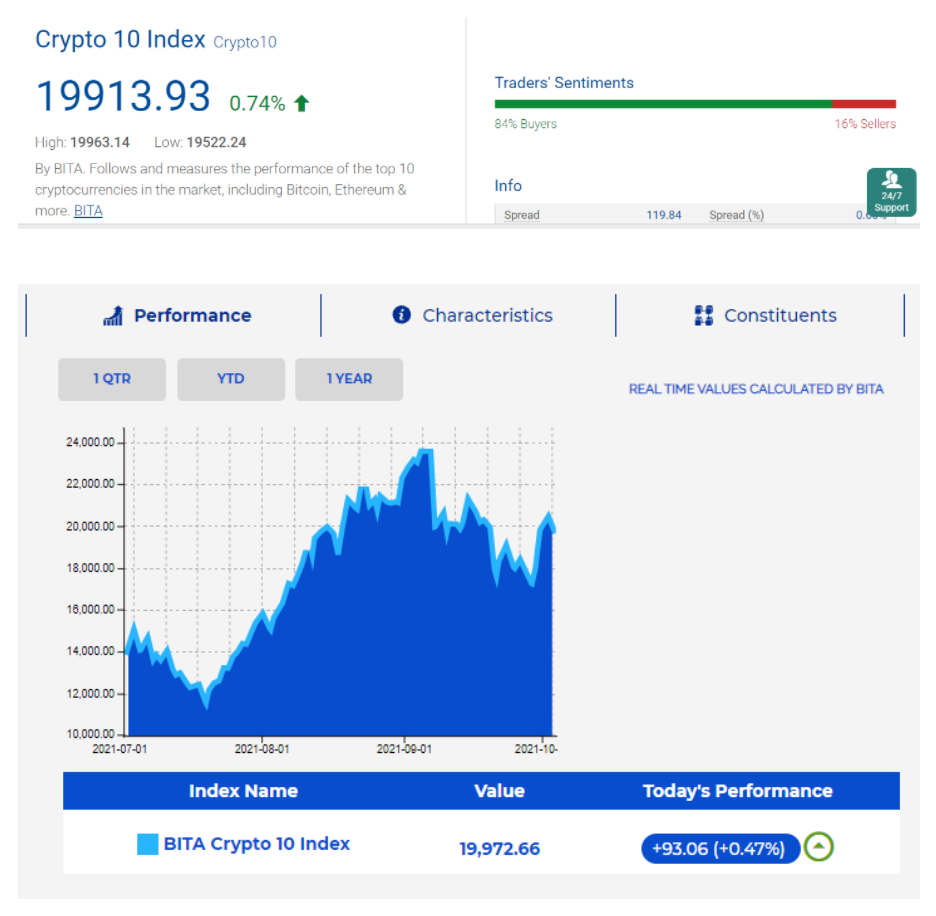Viewport: 936px width, 916px height.
Task: Click the Low 19522.24 value
Action: click(216, 143)
